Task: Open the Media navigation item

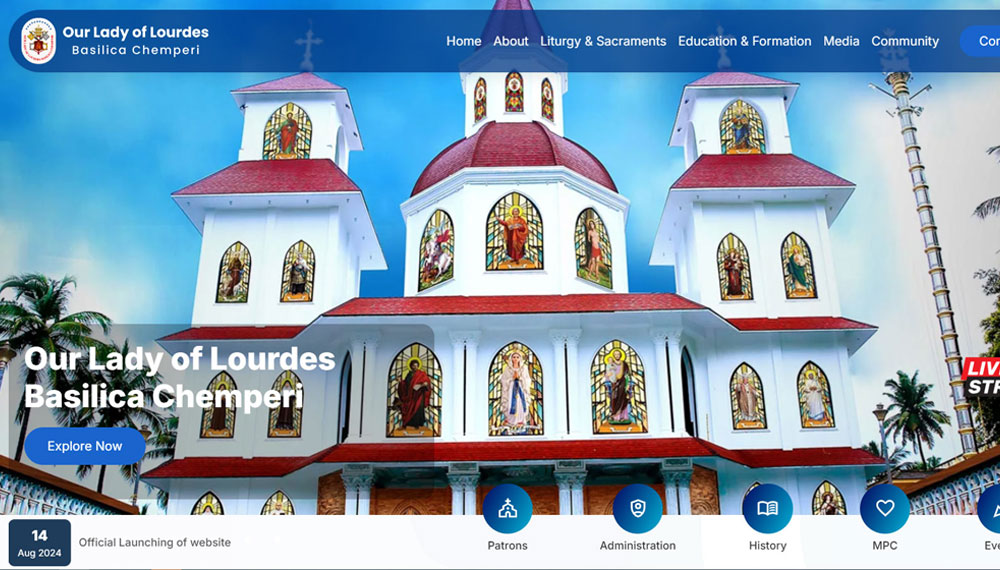Action: click(x=841, y=41)
